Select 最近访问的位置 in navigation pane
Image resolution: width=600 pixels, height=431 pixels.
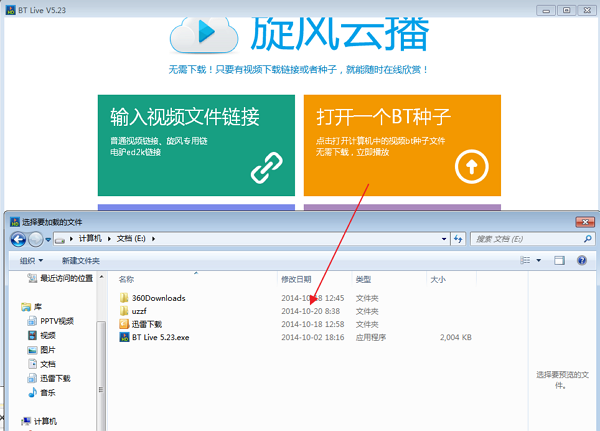click(67, 278)
